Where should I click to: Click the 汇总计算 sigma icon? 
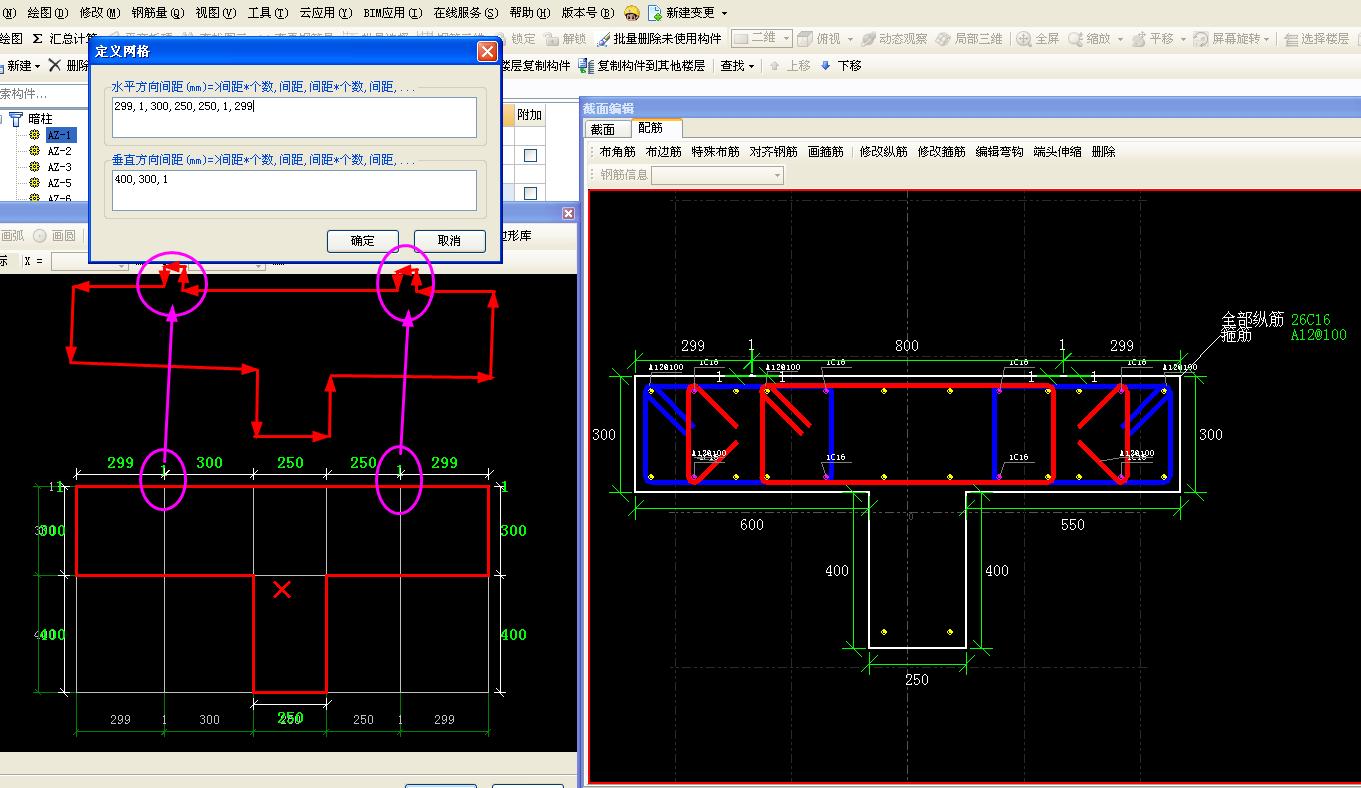pos(37,39)
